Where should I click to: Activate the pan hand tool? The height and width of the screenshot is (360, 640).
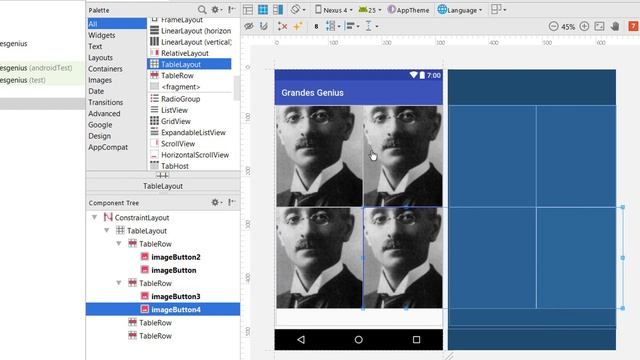tap(615, 27)
